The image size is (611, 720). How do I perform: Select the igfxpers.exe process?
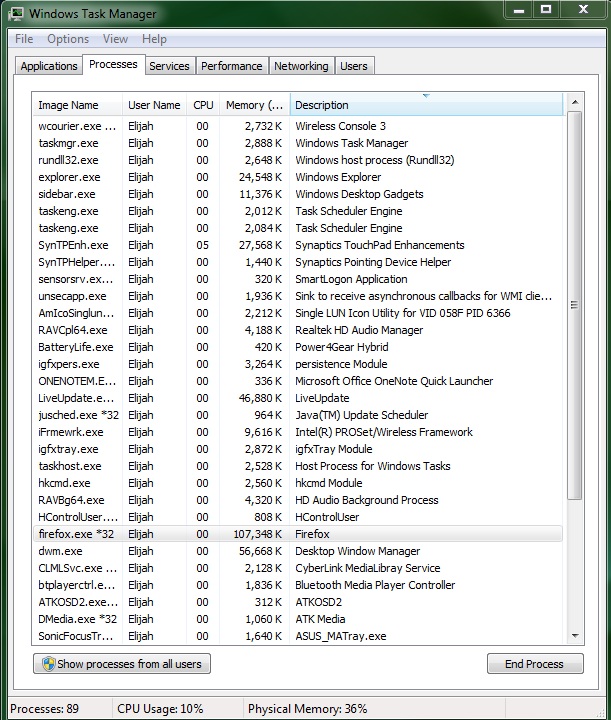(297, 364)
